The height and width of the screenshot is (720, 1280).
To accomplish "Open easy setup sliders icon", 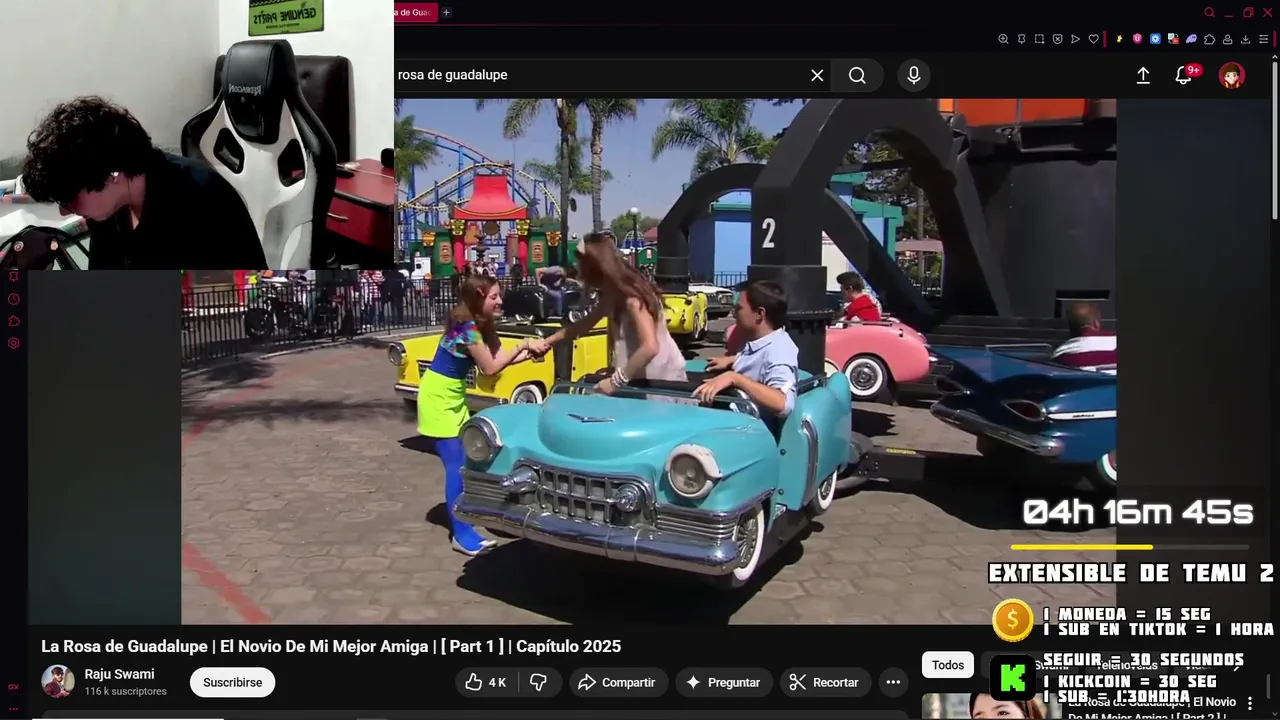I will [x=1263, y=39].
